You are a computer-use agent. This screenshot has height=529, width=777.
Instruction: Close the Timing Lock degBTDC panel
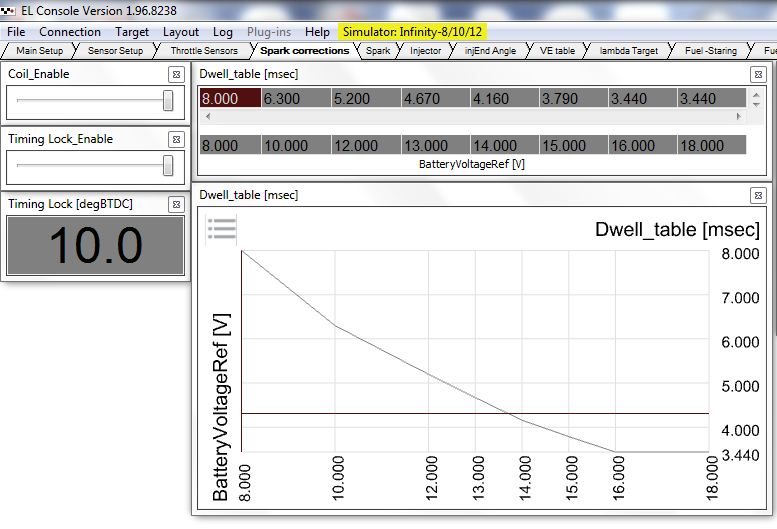point(175,204)
